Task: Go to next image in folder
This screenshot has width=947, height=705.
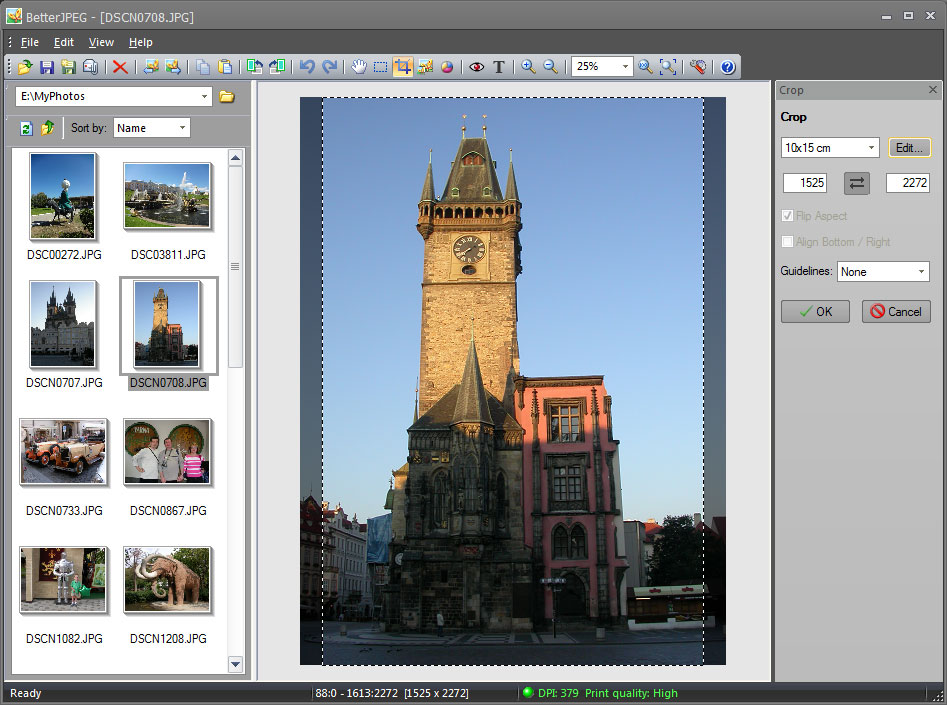Action: [x=172, y=66]
